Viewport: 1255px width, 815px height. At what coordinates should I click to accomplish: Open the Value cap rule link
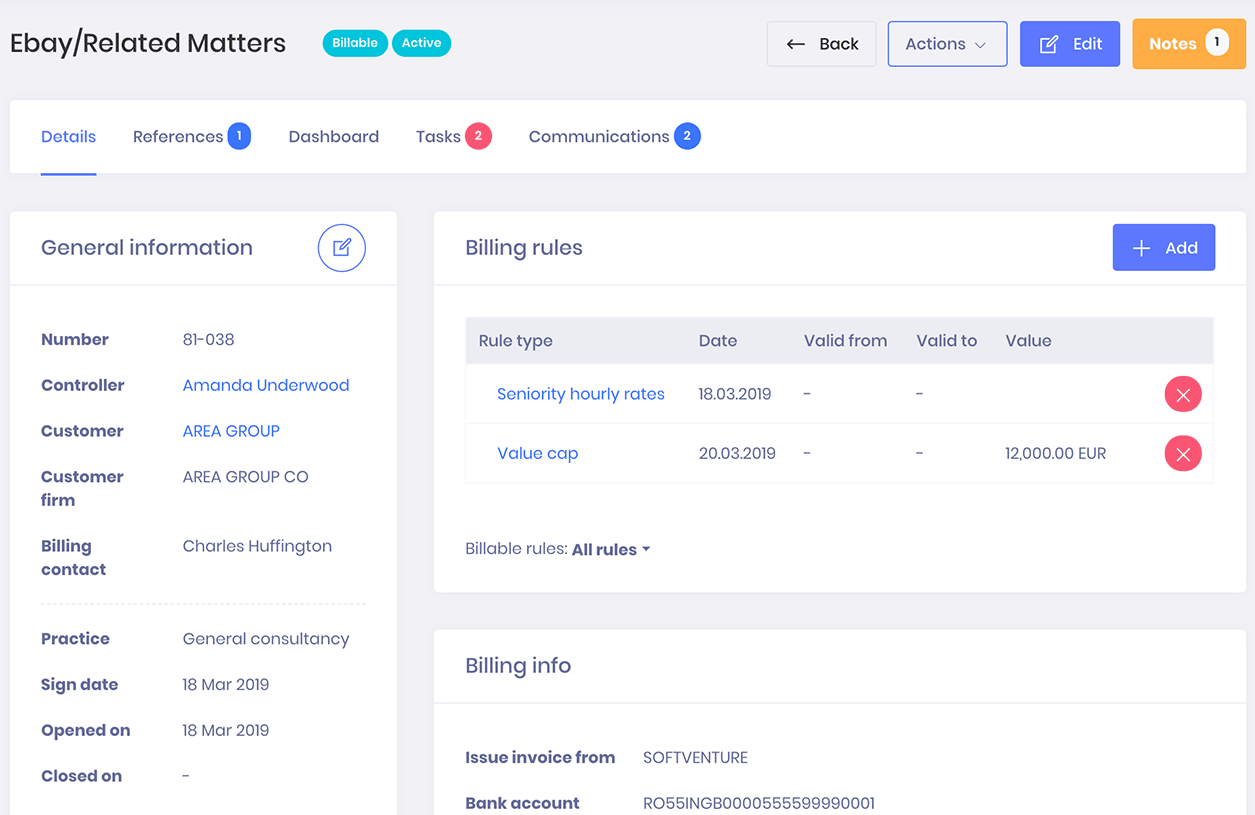[537, 453]
